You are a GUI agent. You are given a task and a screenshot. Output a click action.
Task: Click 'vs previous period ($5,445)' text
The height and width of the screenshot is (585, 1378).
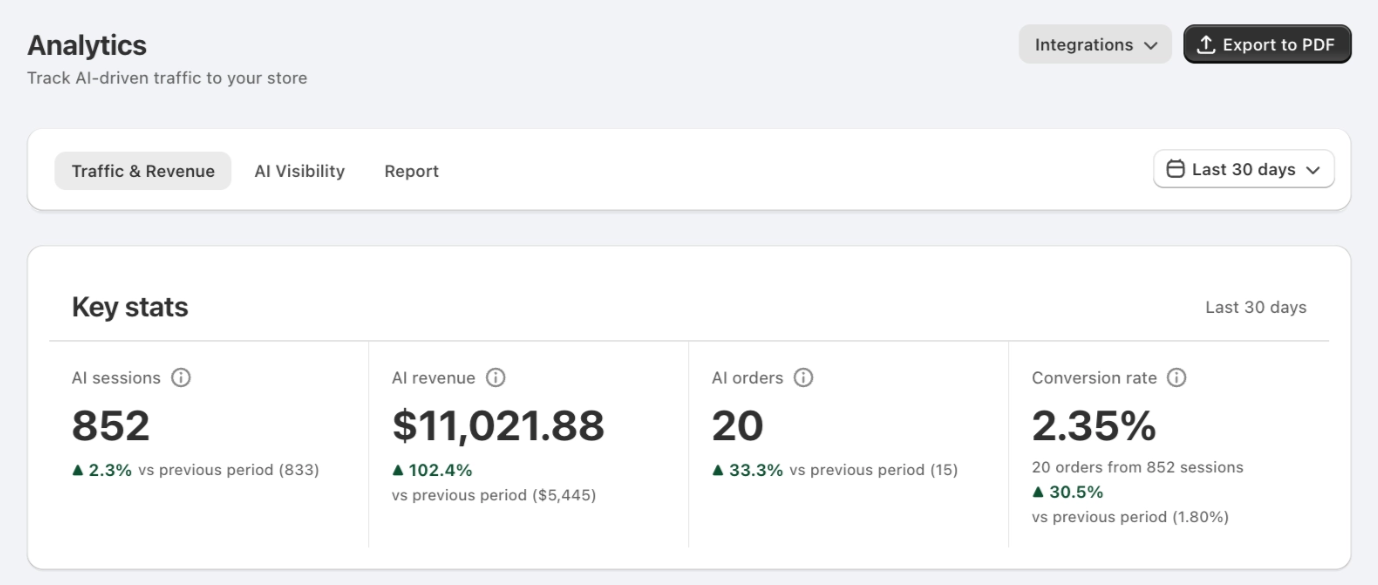tap(494, 495)
